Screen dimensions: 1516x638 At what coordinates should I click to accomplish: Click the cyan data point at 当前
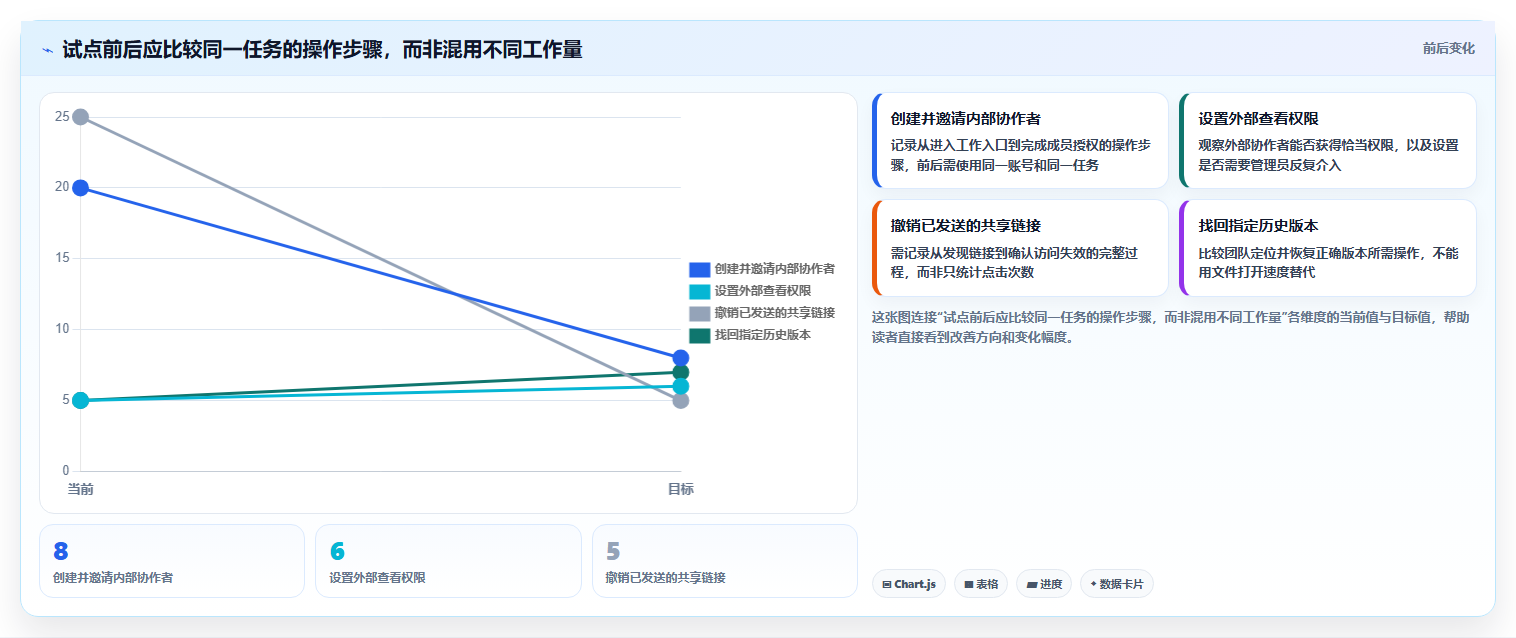point(80,400)
